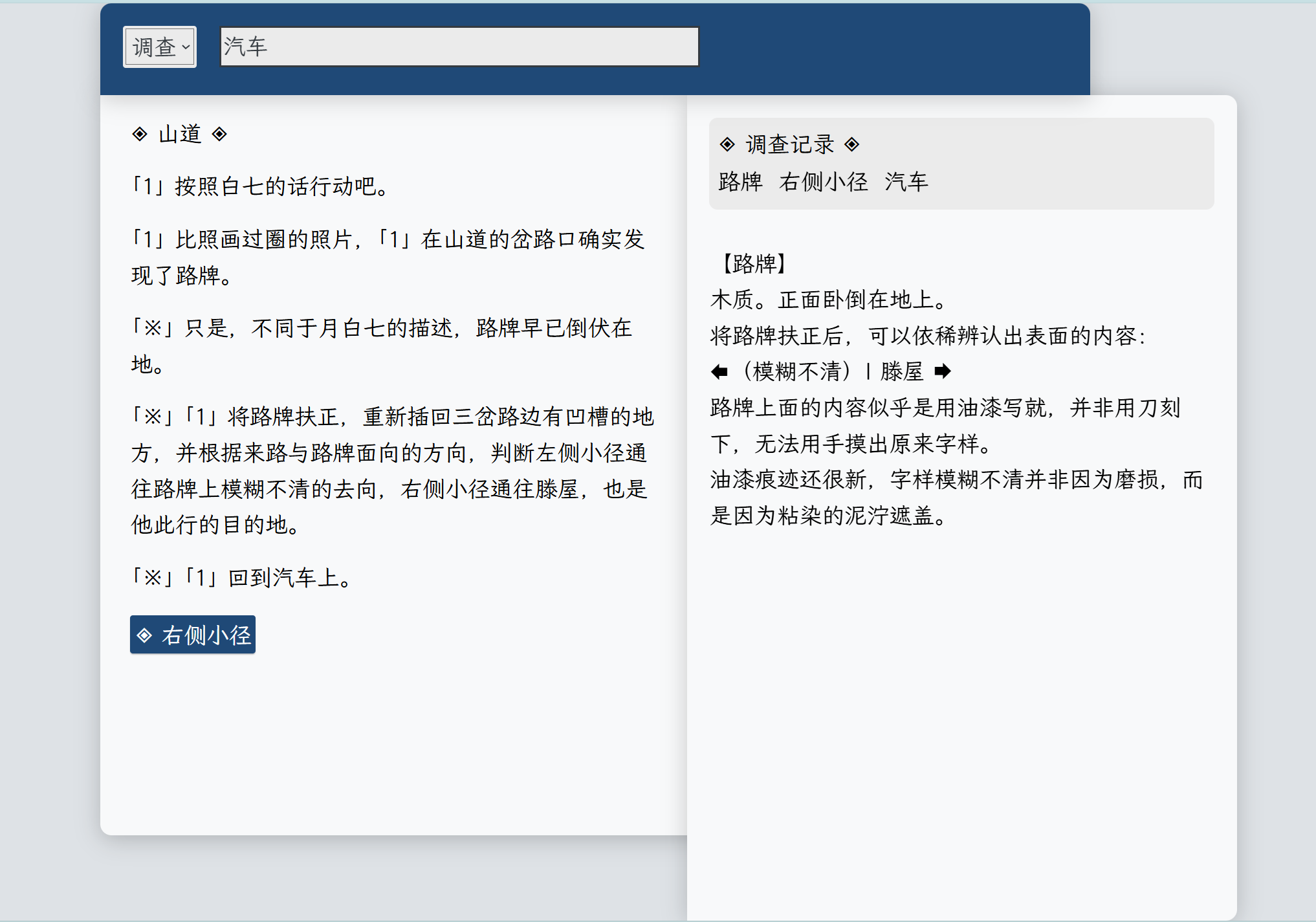This screenshot has height=922, width=1316.
Task: Click the right arrow after 滕屋
Action: (x=943, y=371)
